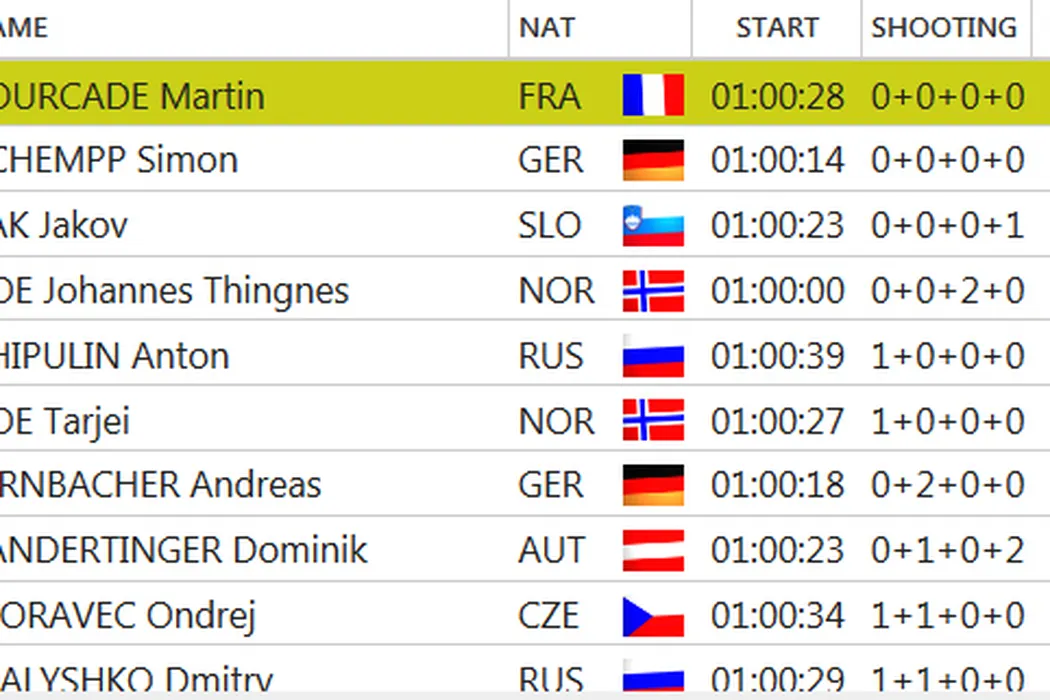Screen dimensions: 1050x700
Task: Select the Norwegian flag in Tarjei's row
Action: 653,421
